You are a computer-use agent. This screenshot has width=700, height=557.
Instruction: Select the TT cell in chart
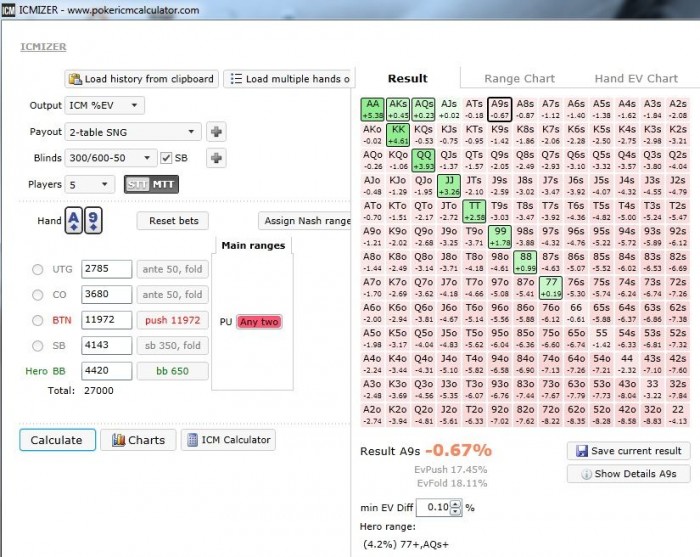pos(474,211)
